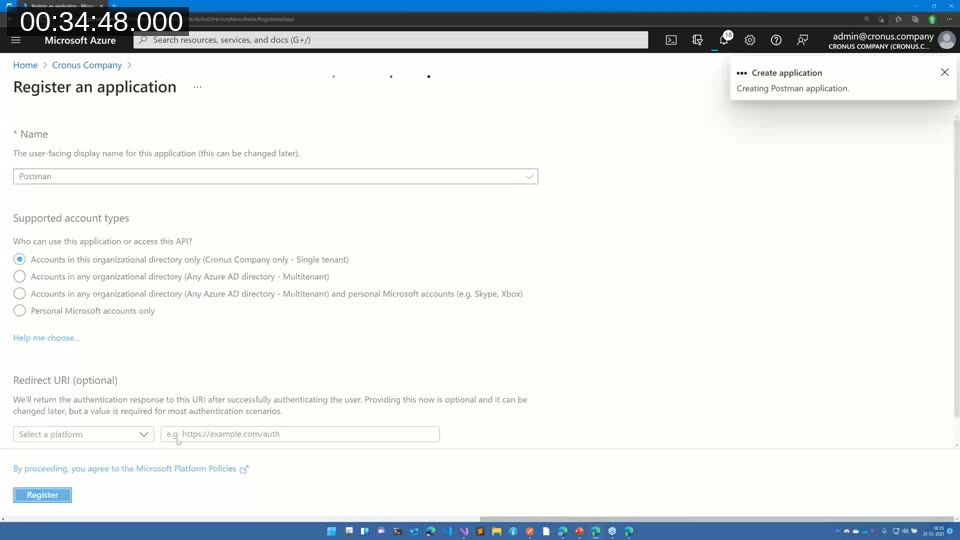The image size is (960, 540).
Task: Click the browser favorites star icon
Action: [x=898, y=20]
